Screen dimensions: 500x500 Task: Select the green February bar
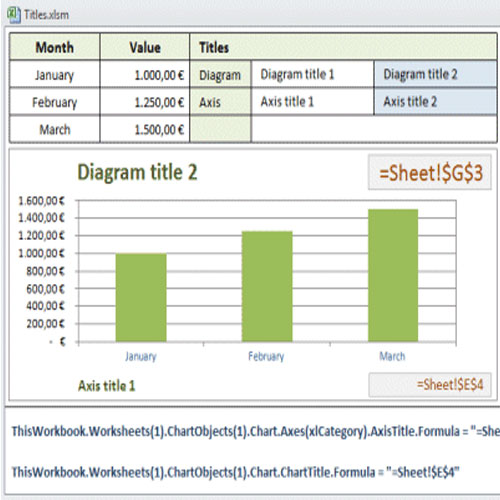[267, 286]
